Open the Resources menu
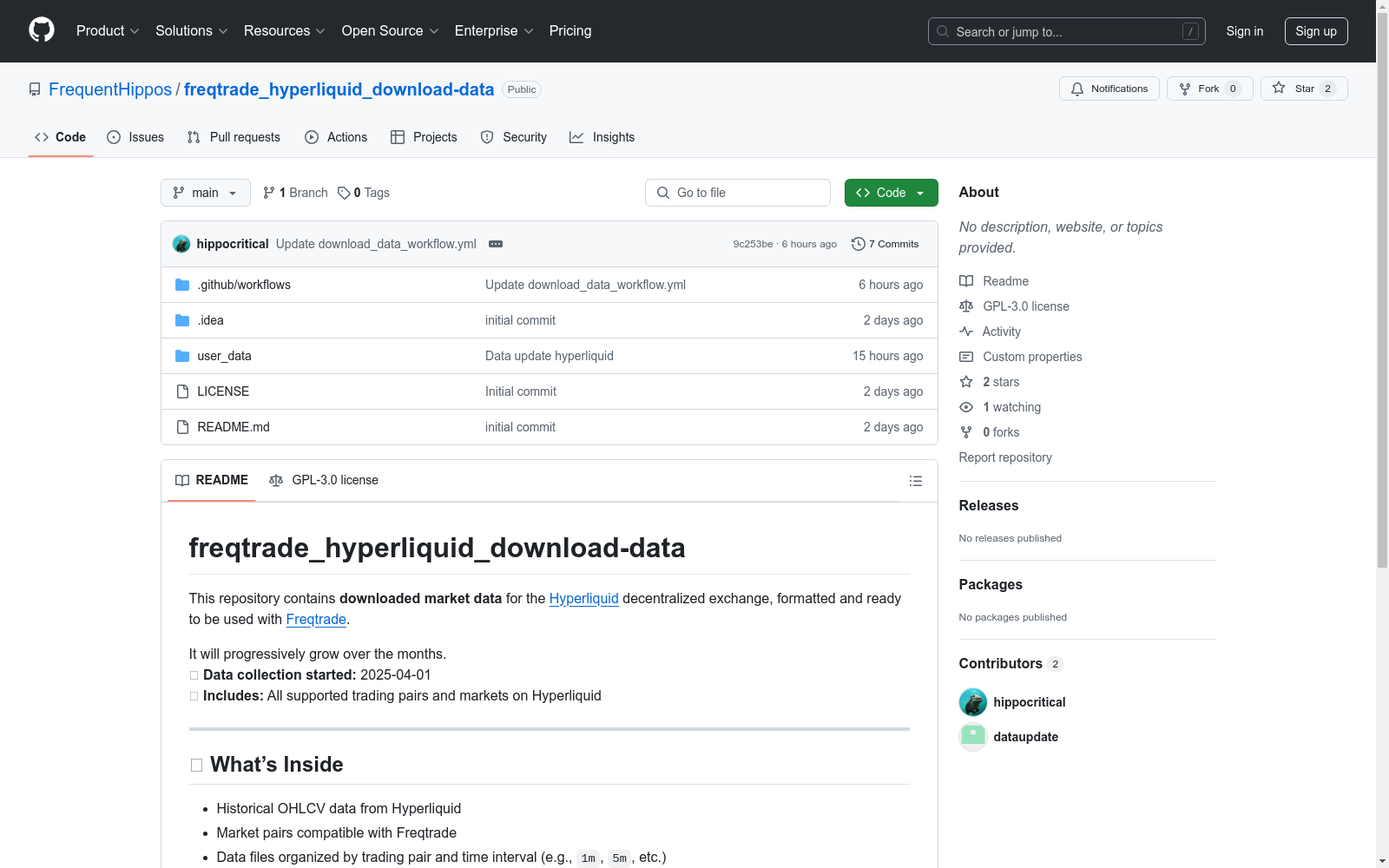Viewport: 1389px width, 868px height. click(x=285, y=31)
